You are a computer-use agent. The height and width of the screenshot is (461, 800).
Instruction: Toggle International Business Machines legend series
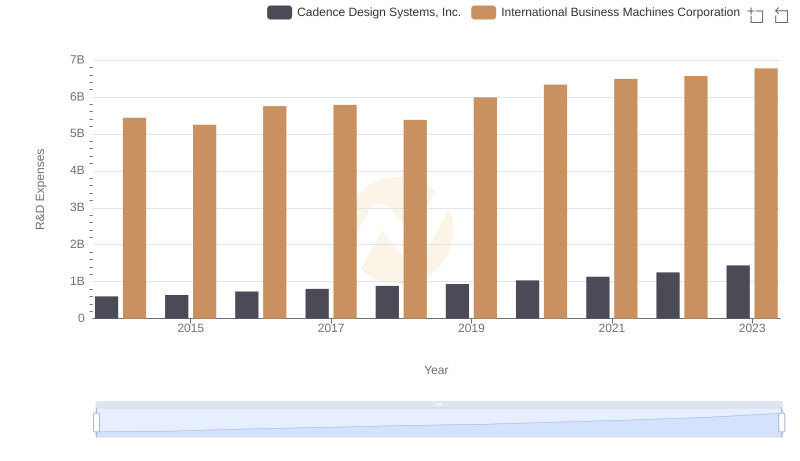[605, 12]
